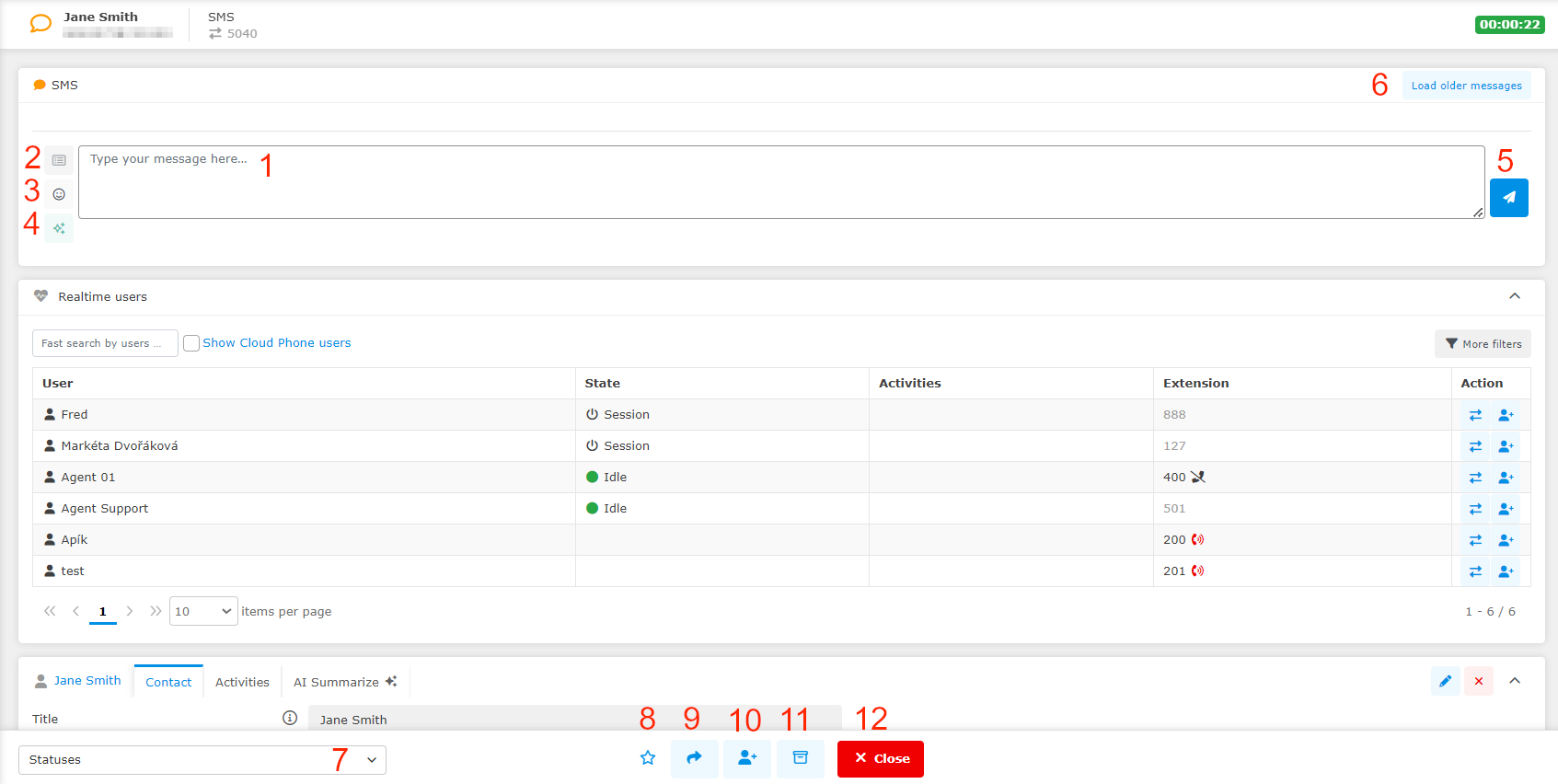Collapse the Realtime users panel

(x=1514, y=296)
